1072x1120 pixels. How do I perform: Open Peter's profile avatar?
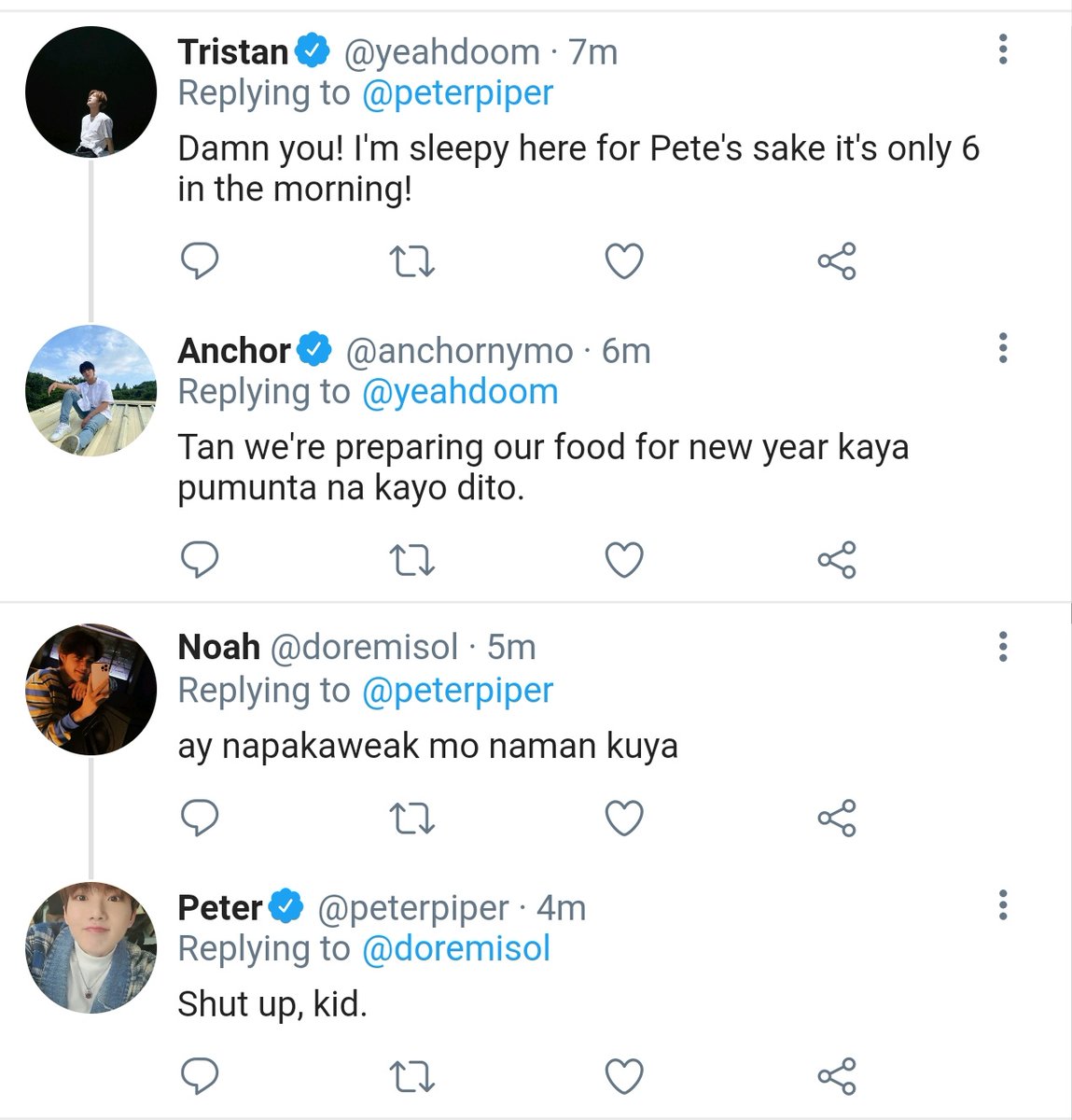(x=90, y=948)
